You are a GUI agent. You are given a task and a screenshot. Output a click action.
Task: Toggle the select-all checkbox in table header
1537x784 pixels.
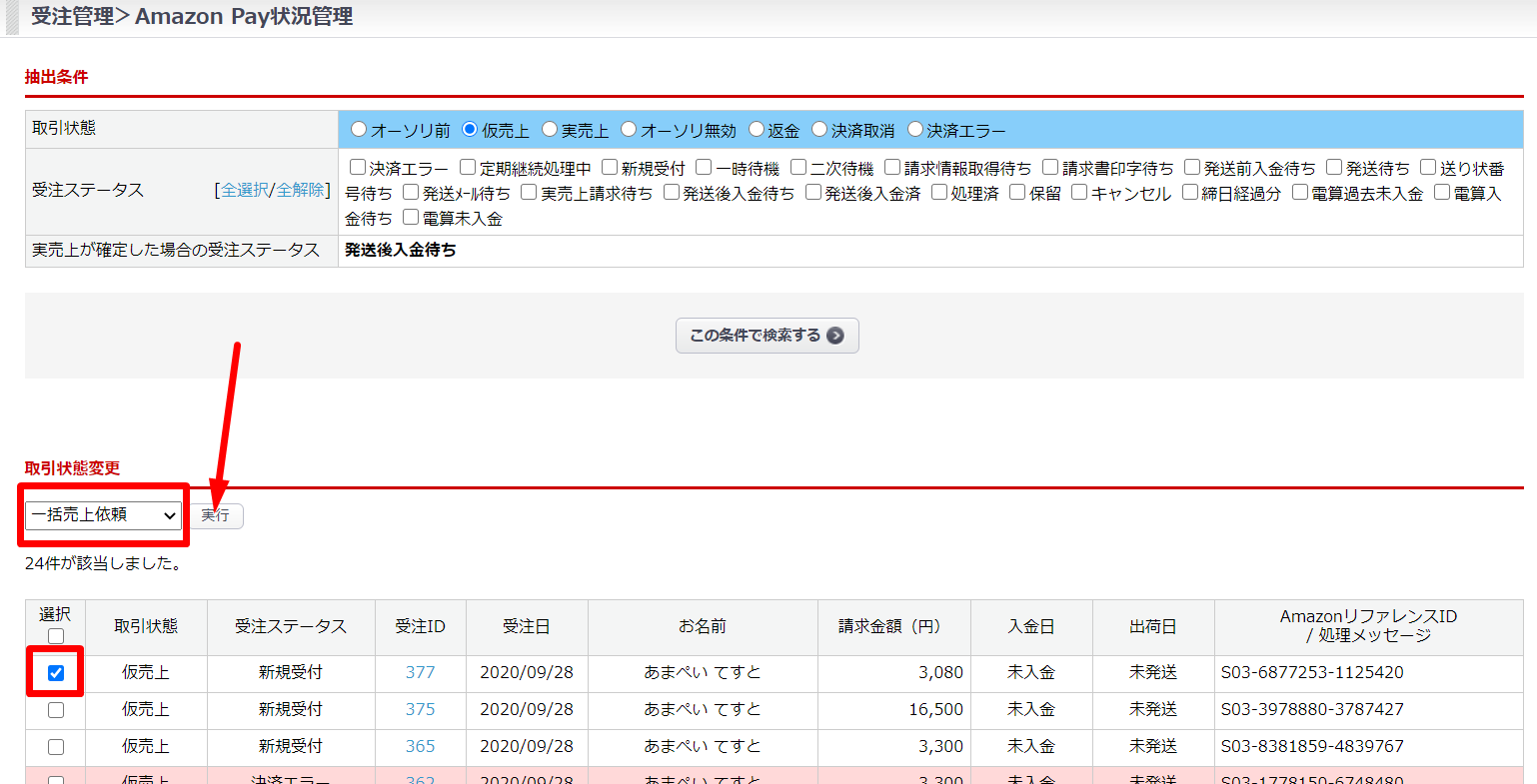(56, 636)
